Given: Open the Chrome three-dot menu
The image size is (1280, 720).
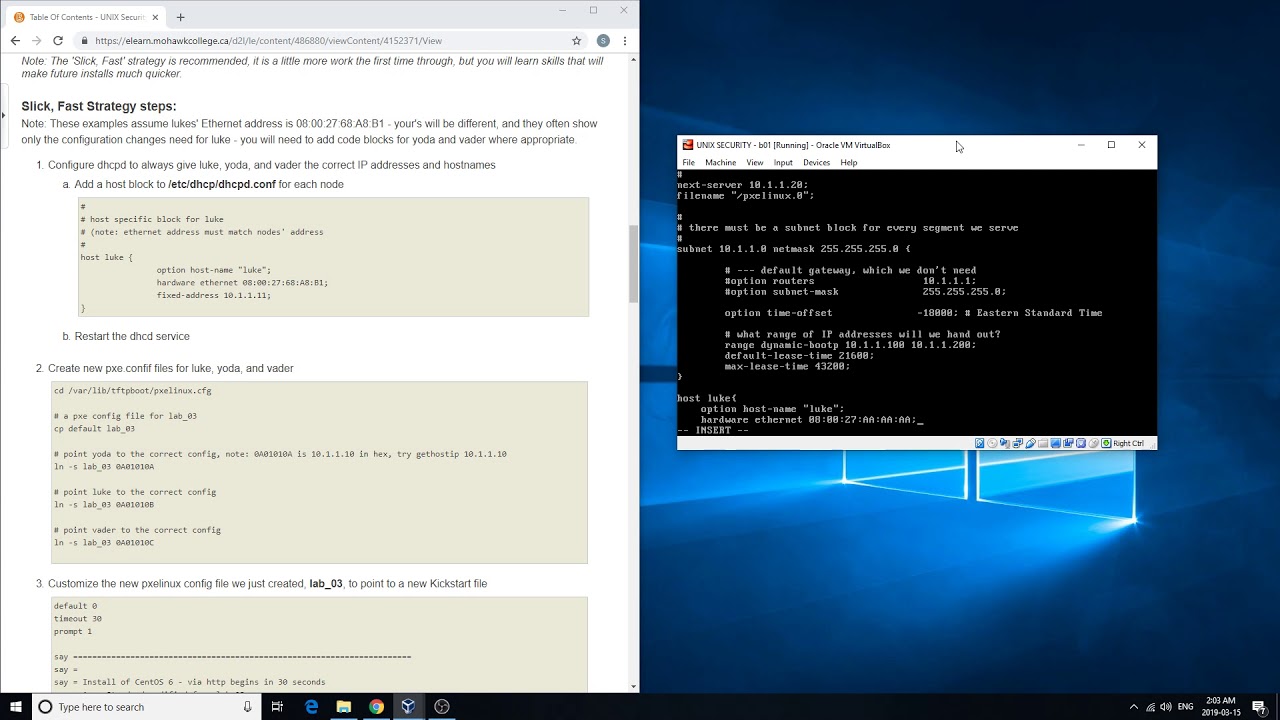Looking at the screenshot, I should 625,41.
